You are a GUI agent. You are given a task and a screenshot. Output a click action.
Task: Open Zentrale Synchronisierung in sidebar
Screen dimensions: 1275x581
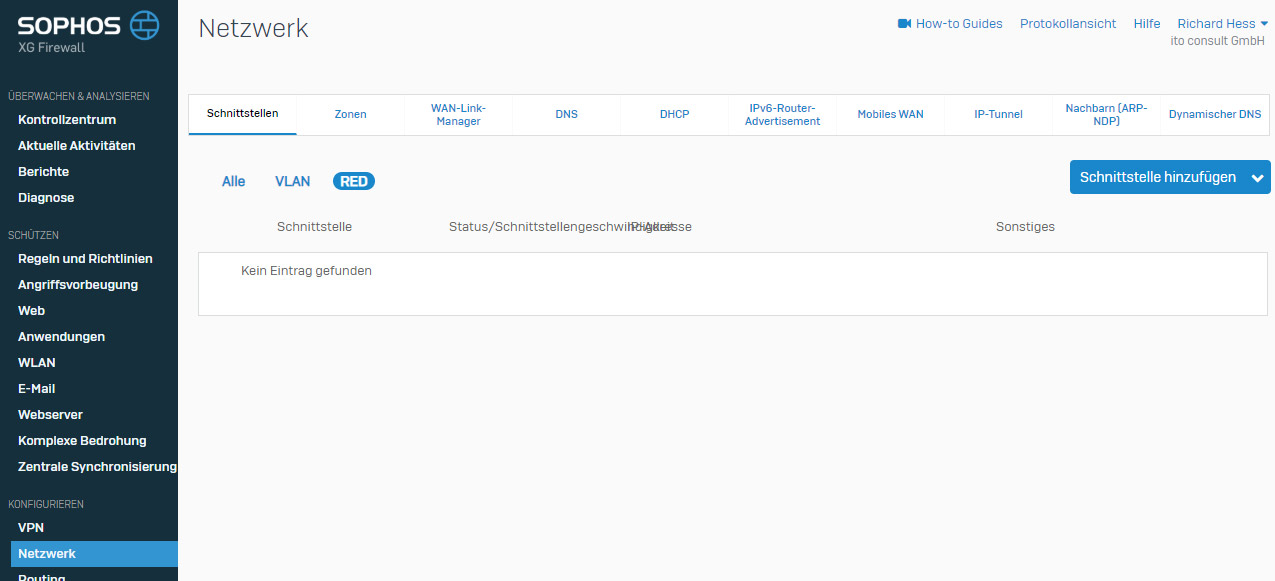click(97, 467)
